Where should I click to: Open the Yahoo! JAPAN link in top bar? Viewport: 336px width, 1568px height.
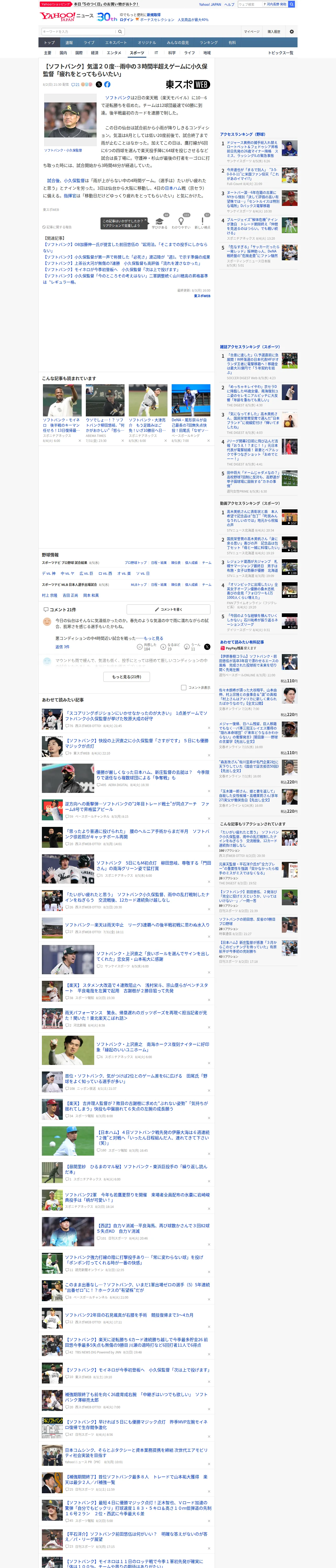pyautogui.click(x=210, y=4)
